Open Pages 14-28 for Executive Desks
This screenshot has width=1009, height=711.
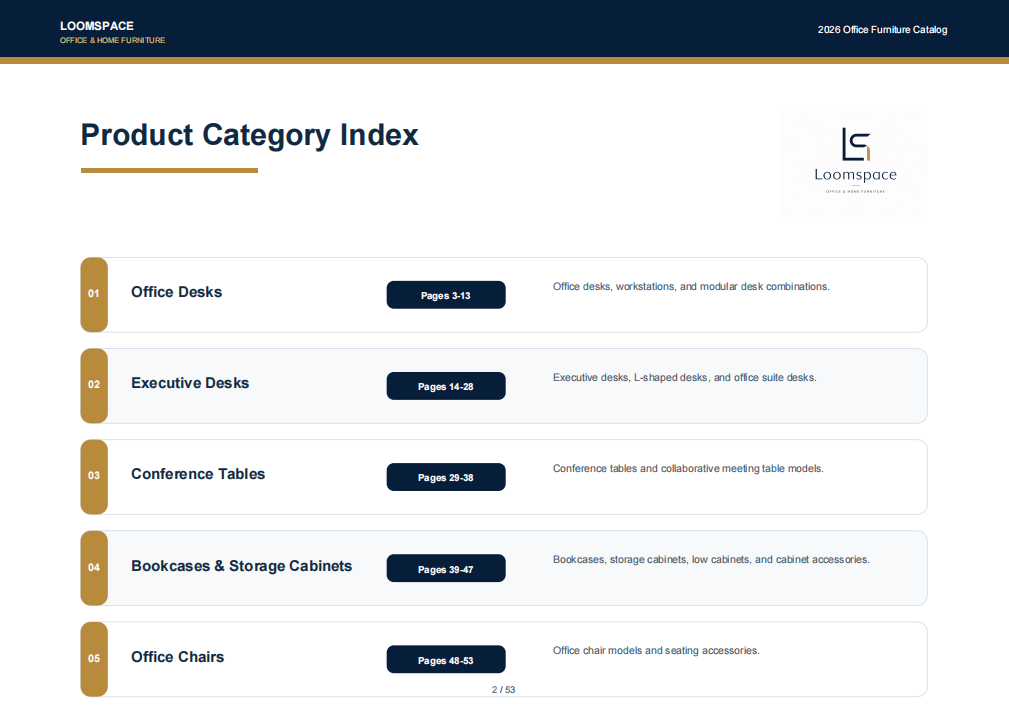tap(446, 386)
